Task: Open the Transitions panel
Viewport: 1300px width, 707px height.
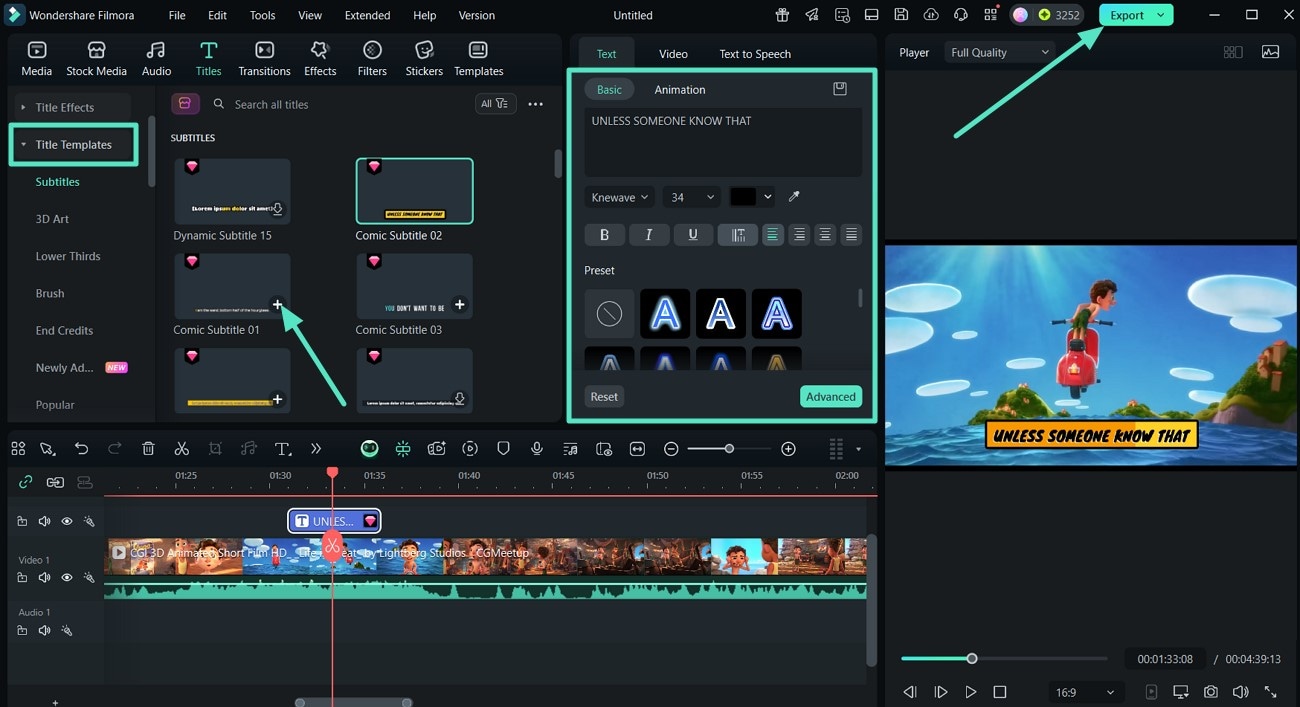Action: pos(264,59)
